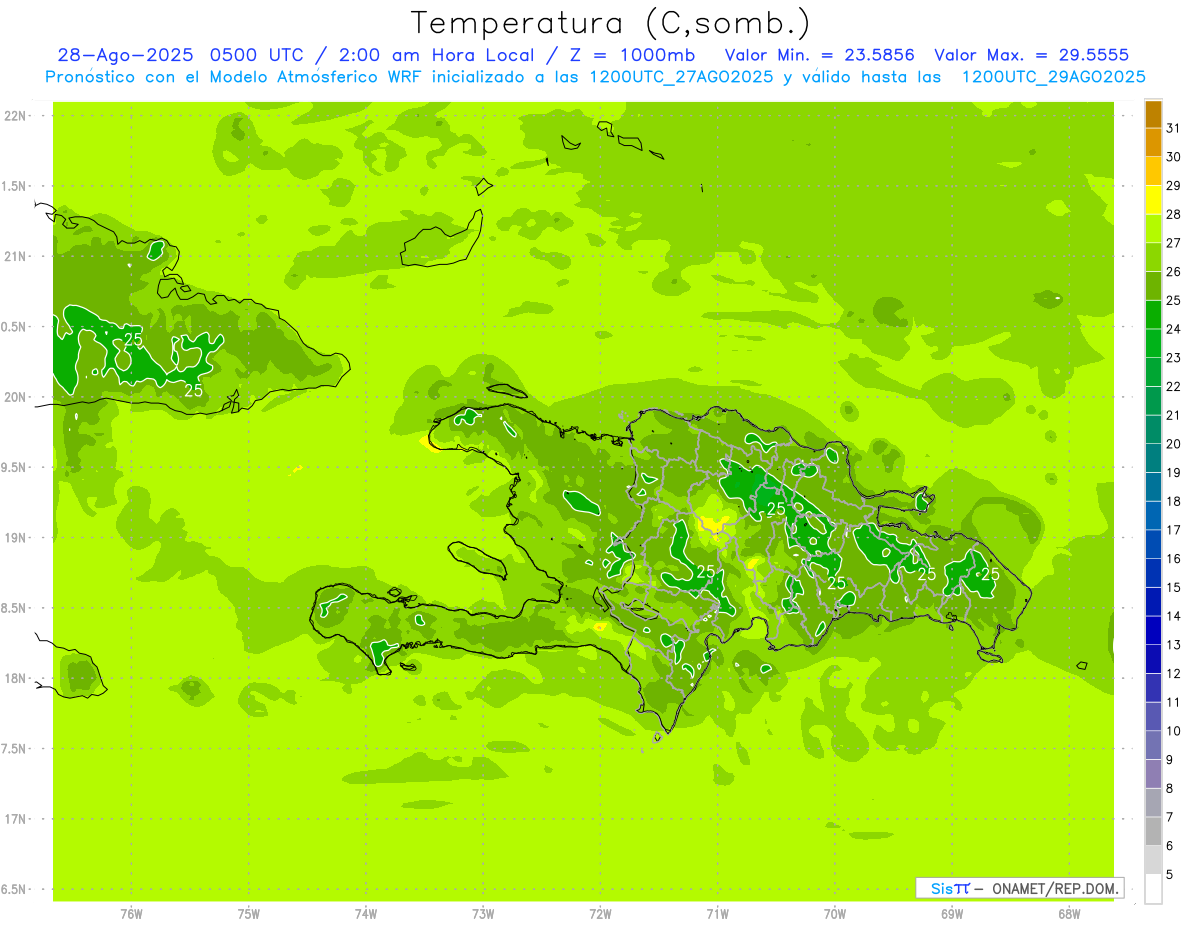Click the "74W" longitude label

click(x=366, y=913)
